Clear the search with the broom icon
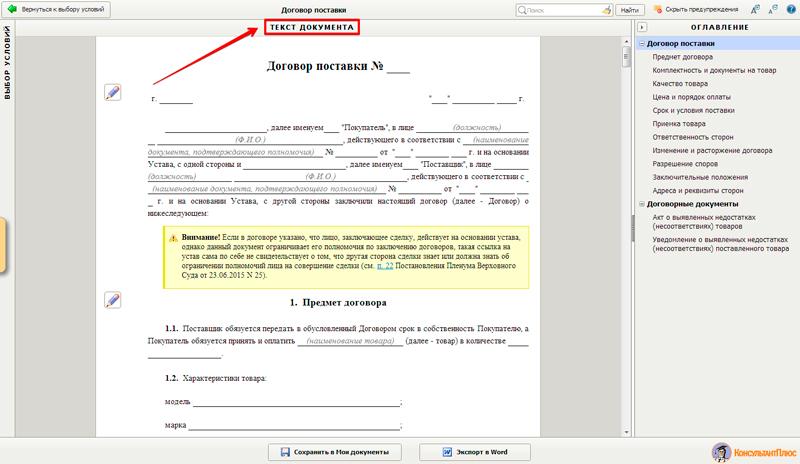 pyautogui.click(x=607, y=10)
